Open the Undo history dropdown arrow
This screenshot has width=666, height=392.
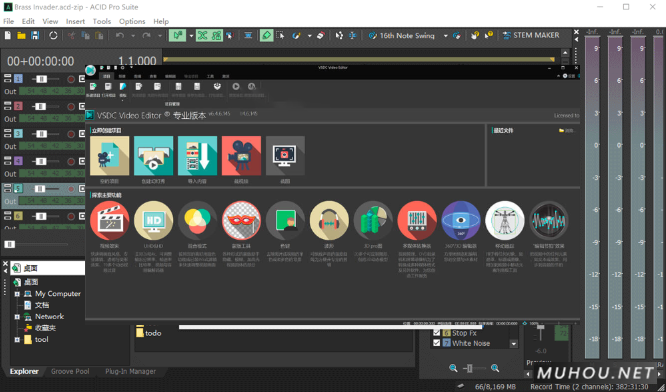pos(133,36)
